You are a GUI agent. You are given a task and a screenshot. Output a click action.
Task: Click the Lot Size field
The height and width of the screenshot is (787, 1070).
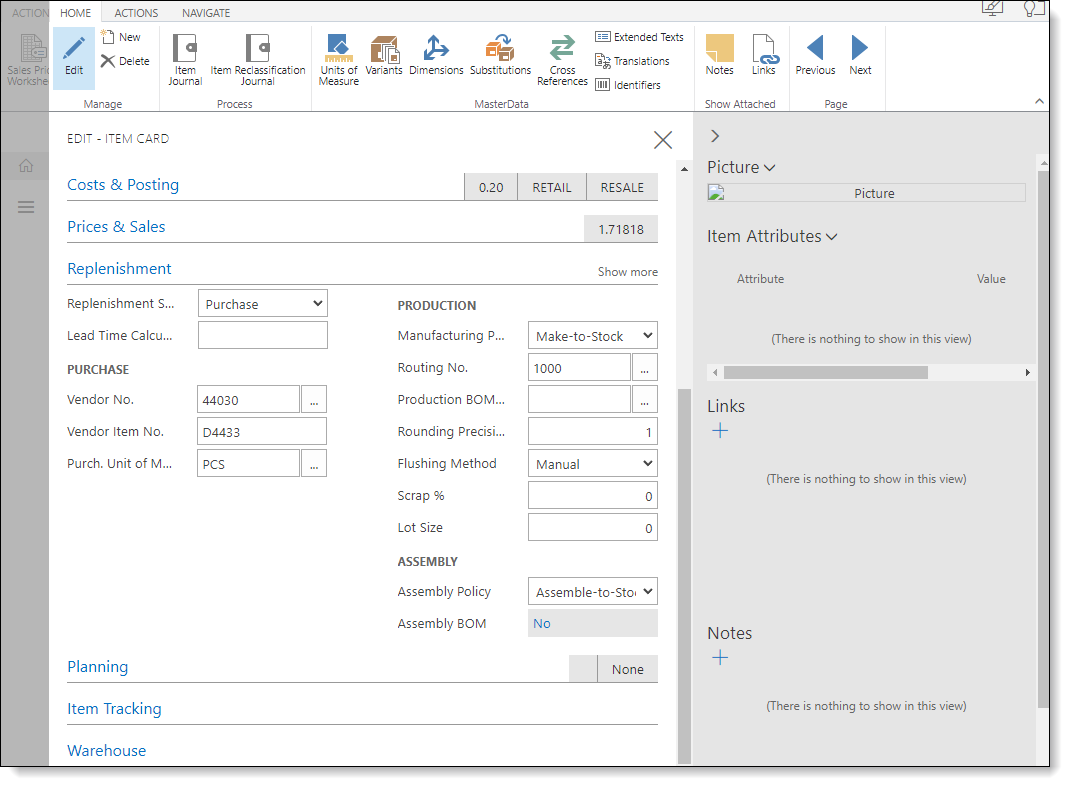pos(592,528)
